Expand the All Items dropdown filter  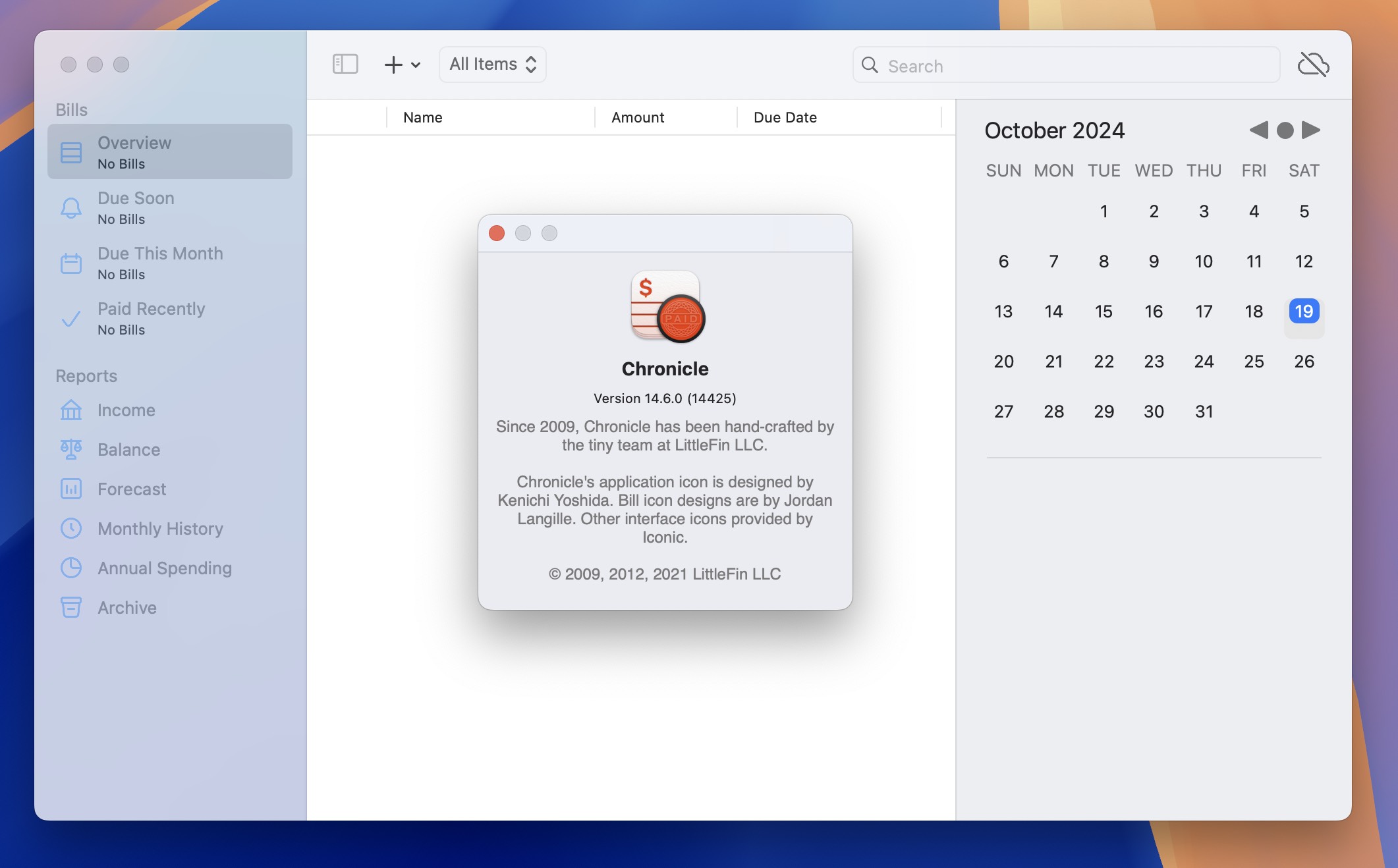coord(491,63)
